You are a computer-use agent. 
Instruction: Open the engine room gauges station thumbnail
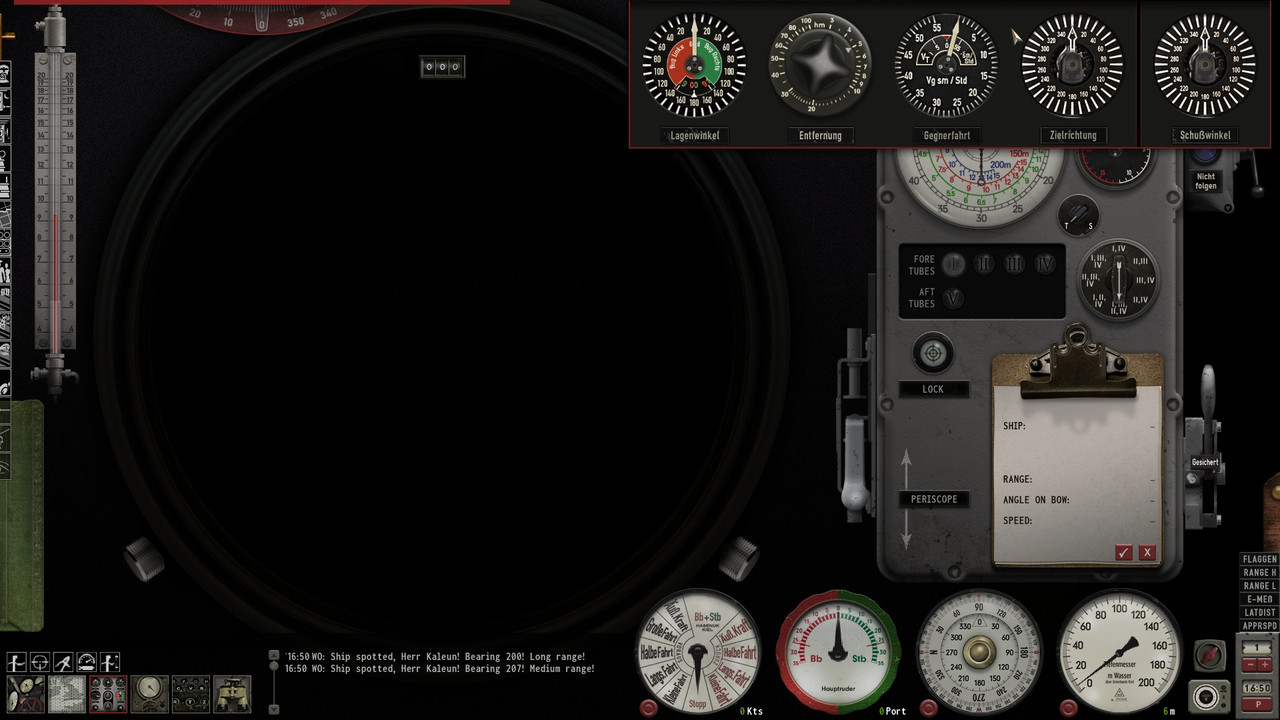pyautogui.click(x=25, y=694)
